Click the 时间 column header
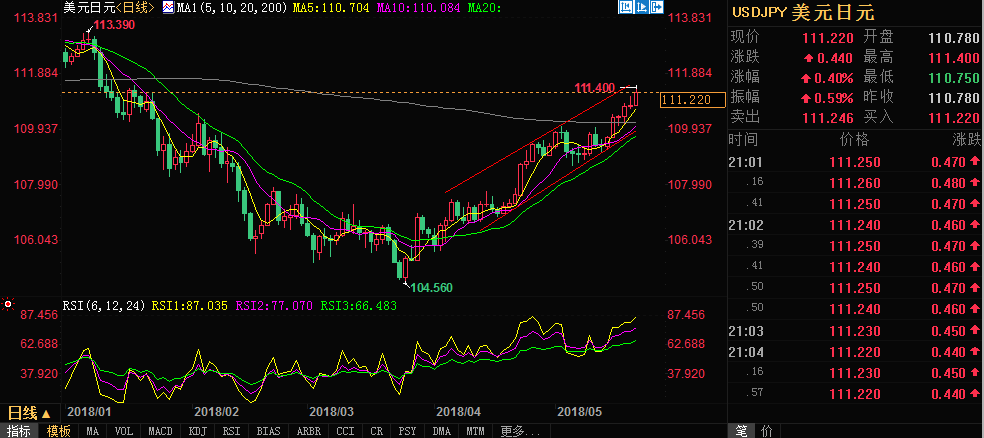The height and width of the screenshot is (438, 984). point(743,139)
